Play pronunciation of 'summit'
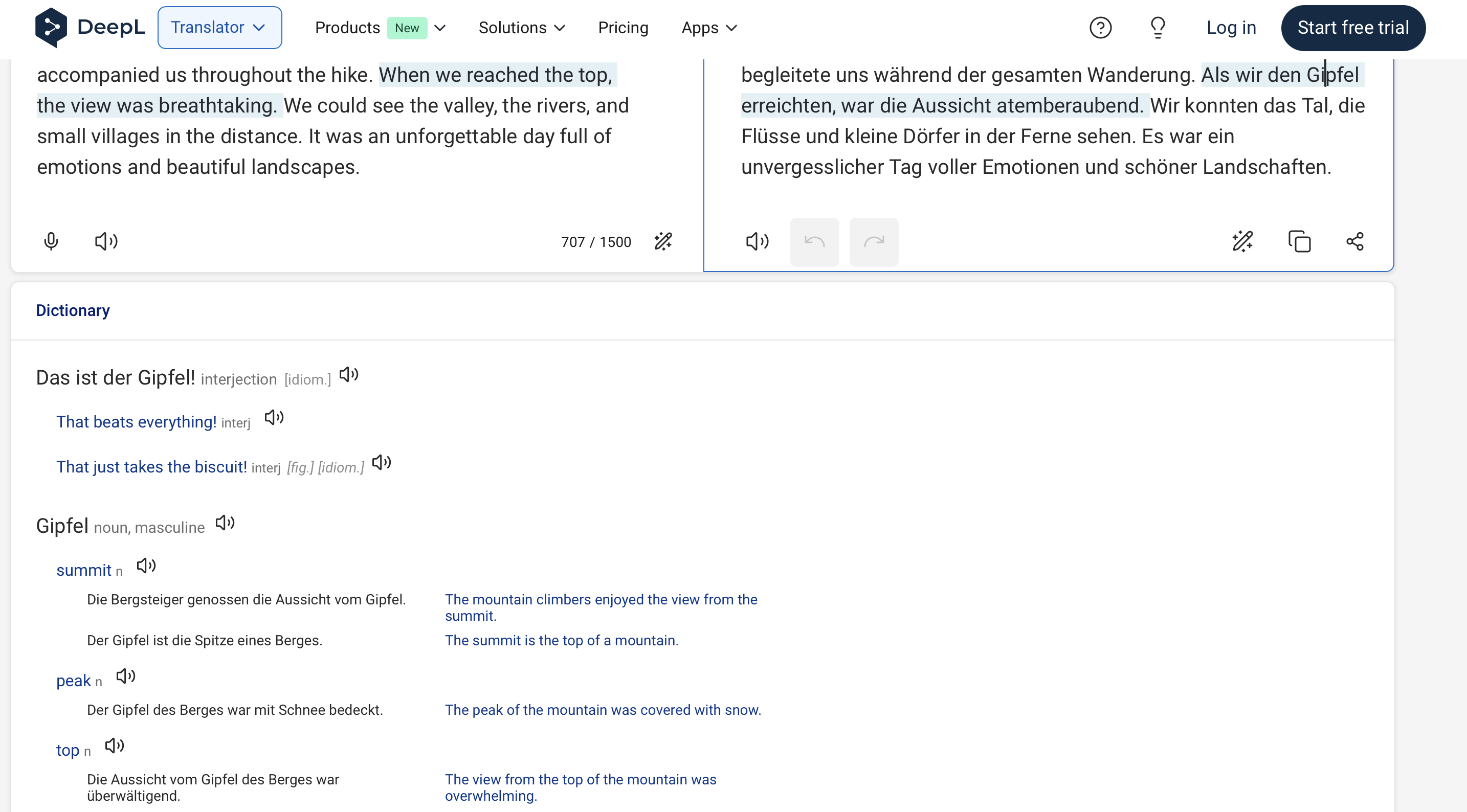The width and height of the screenshot is (1467, 812). (146, 566)
